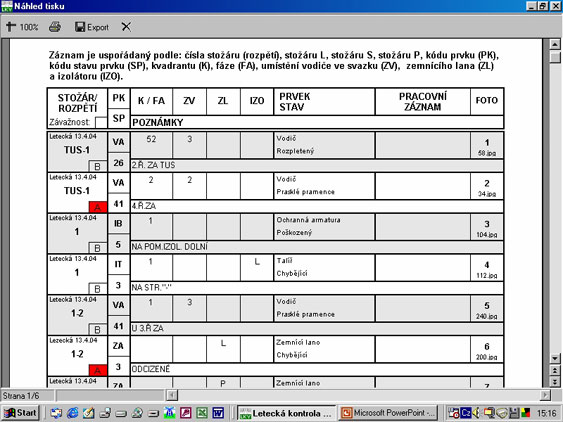Click the printer icon to print
The height and width of the screenshot is (422, 563).
click(x=55, y=27)
